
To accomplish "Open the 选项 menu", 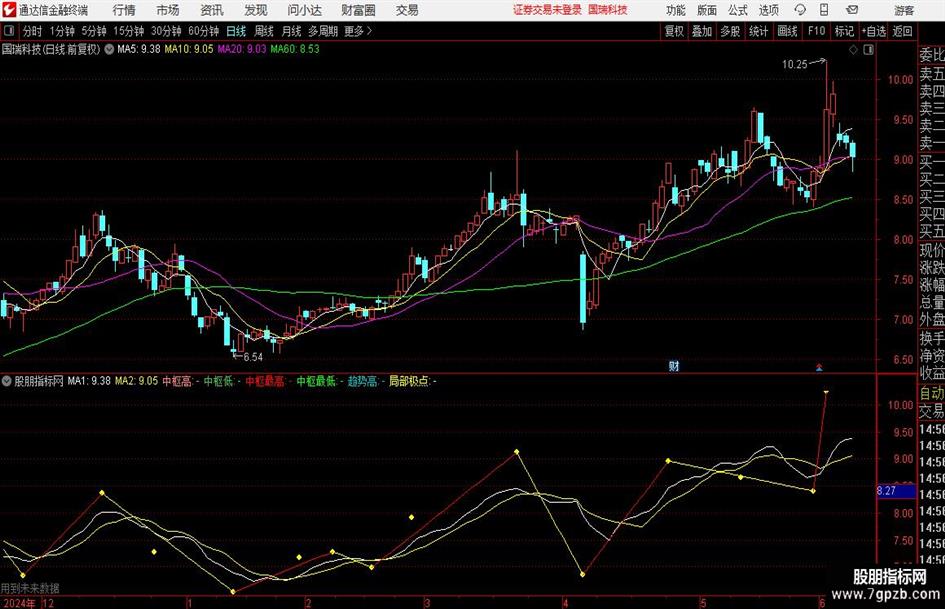I will pos(768,10).
